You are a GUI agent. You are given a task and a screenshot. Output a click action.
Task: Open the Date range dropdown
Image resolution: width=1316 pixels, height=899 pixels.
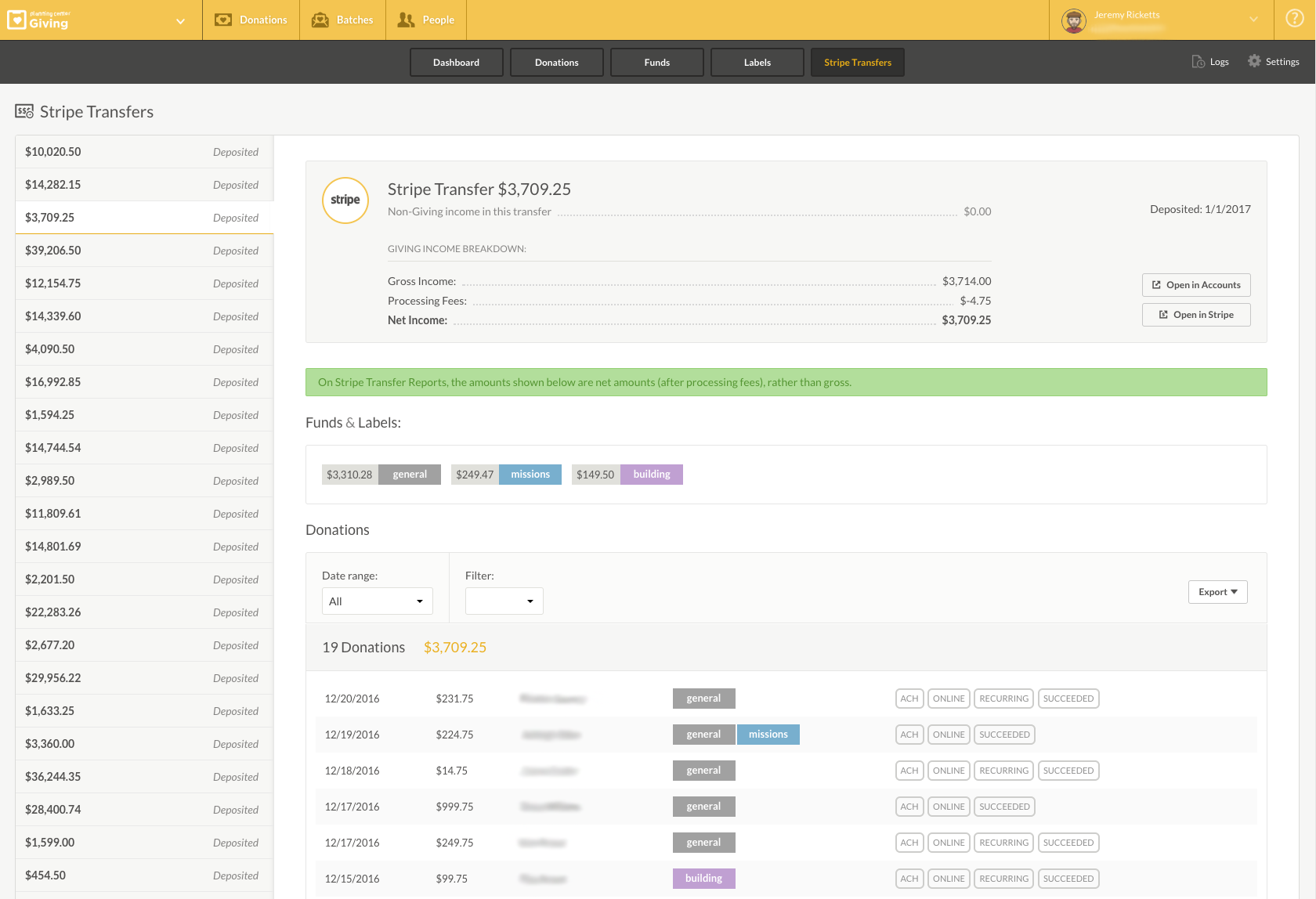click(377, 601)
